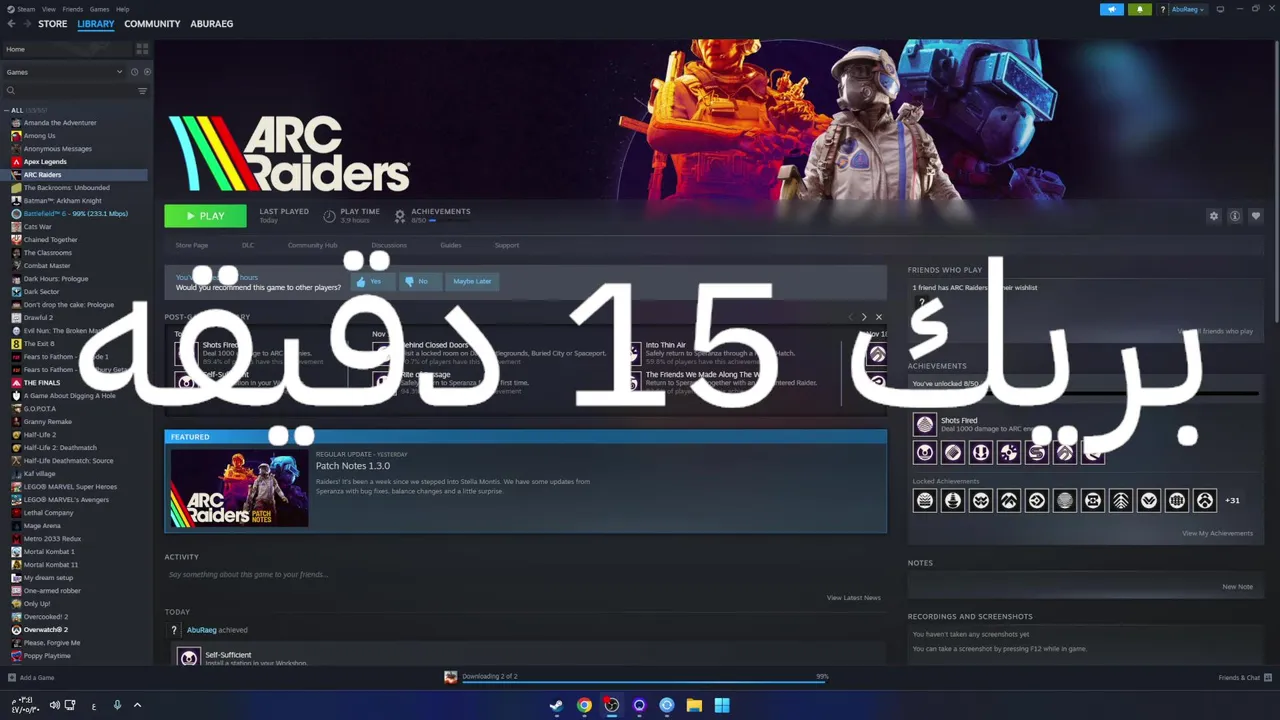Screen dimensions: 1280x720
Task: Click Maybe Later on recommendation prompt
Action: (472, 281)
